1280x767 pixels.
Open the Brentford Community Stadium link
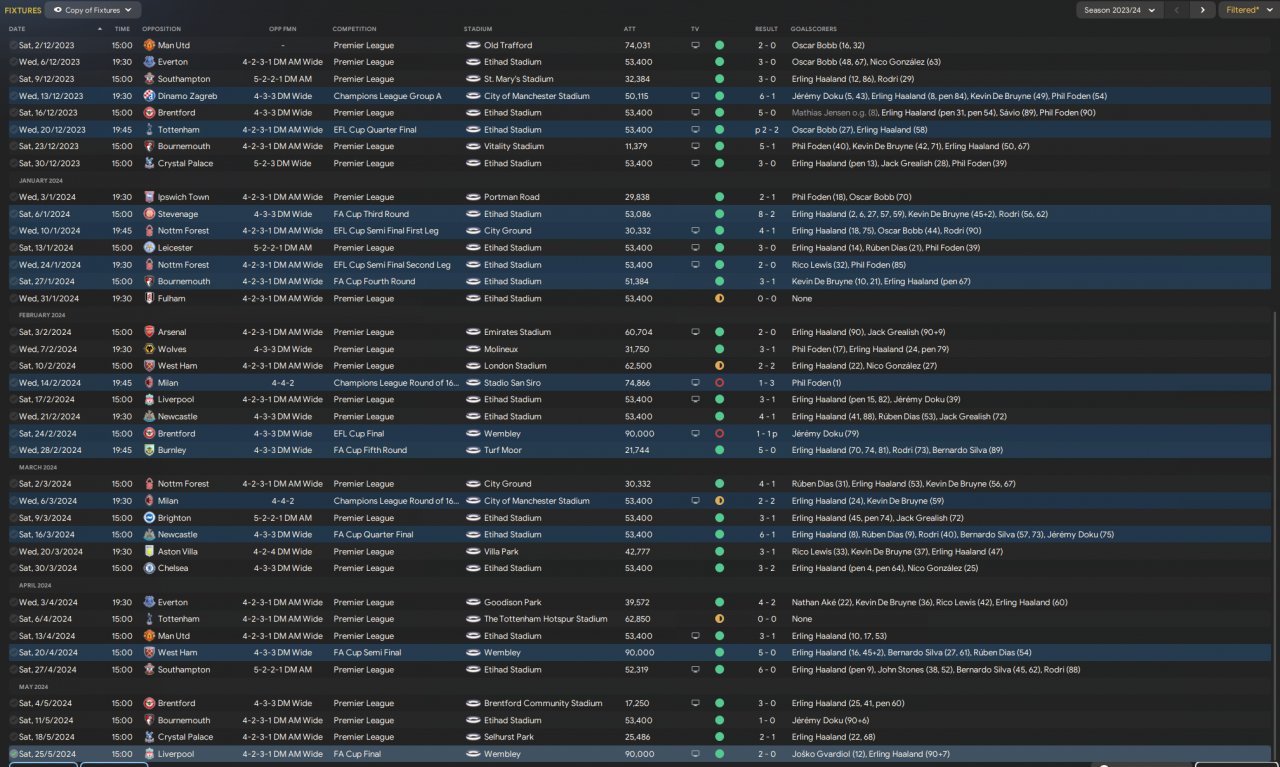point(543,703)
